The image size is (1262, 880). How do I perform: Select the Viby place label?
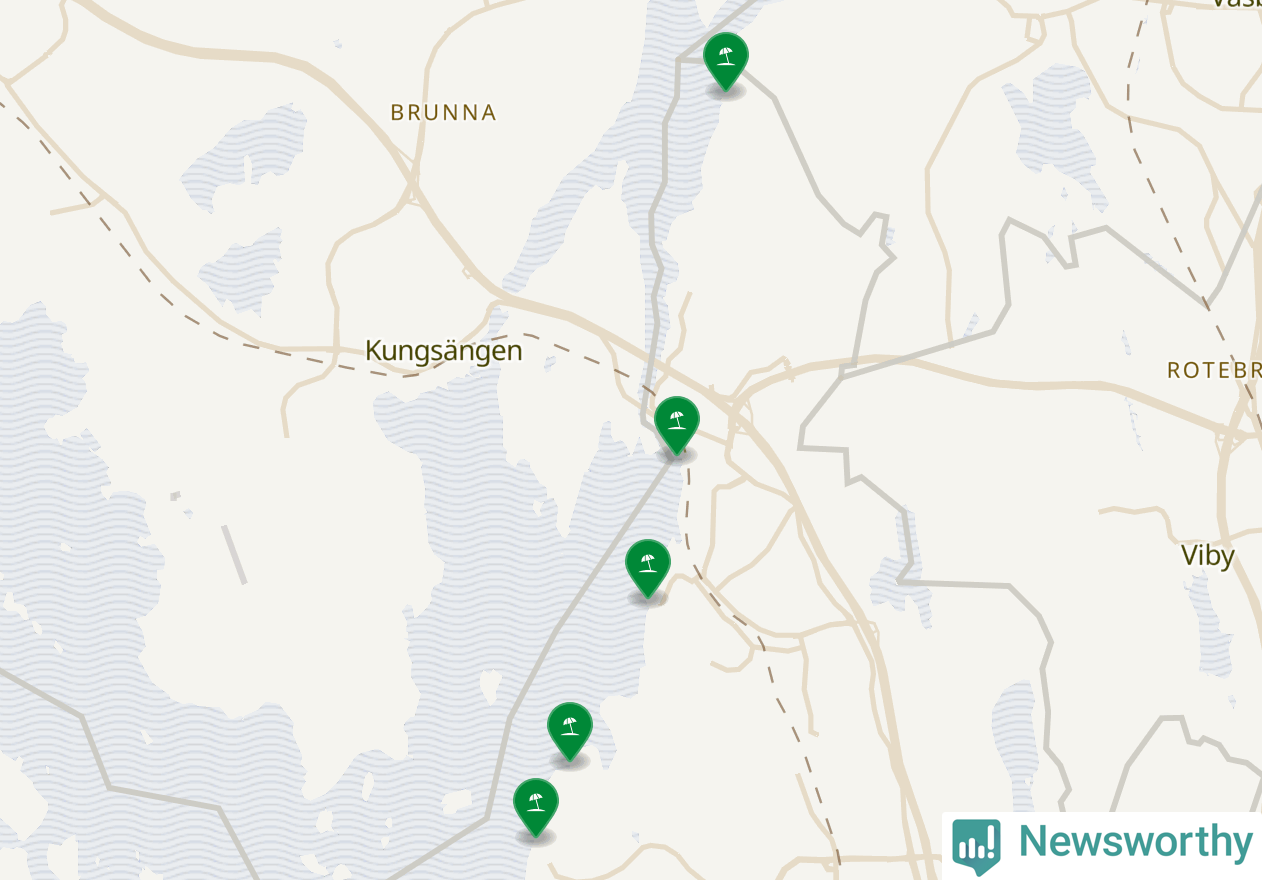point(1207,556)
